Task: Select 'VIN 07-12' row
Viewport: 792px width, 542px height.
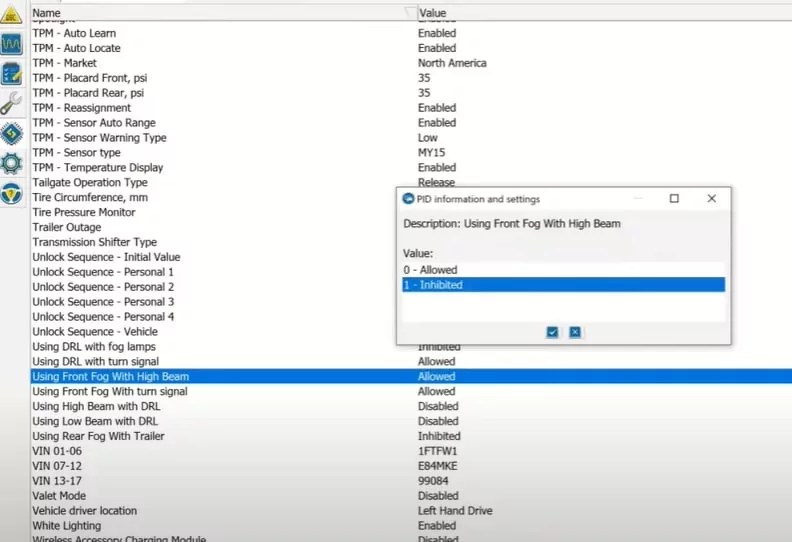Action: pos(411,466)
